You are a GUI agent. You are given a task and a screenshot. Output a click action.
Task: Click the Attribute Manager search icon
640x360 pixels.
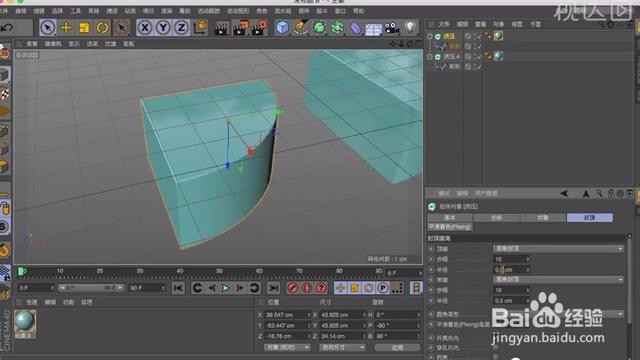(x=599, y=193)
